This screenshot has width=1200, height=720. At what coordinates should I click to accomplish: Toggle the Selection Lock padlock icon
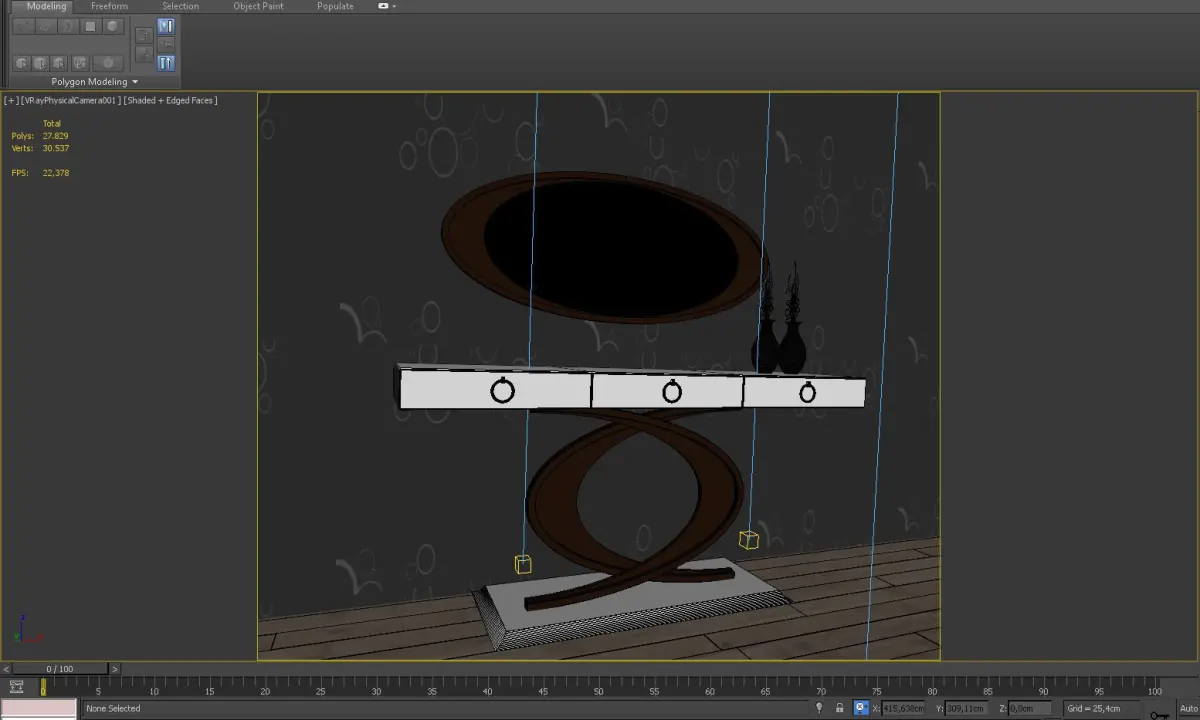point(840,708)
